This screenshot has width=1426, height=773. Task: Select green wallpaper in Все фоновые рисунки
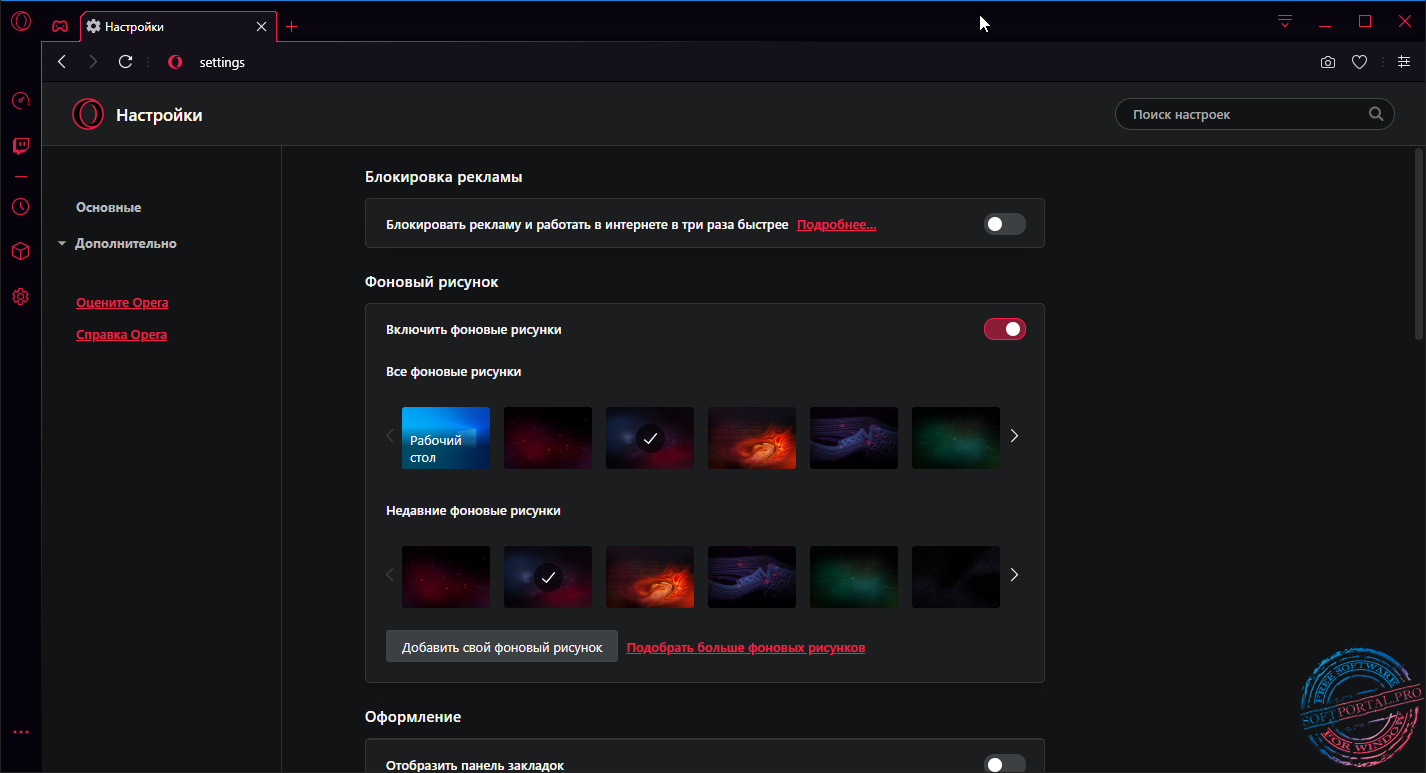(x=956, y=438)
